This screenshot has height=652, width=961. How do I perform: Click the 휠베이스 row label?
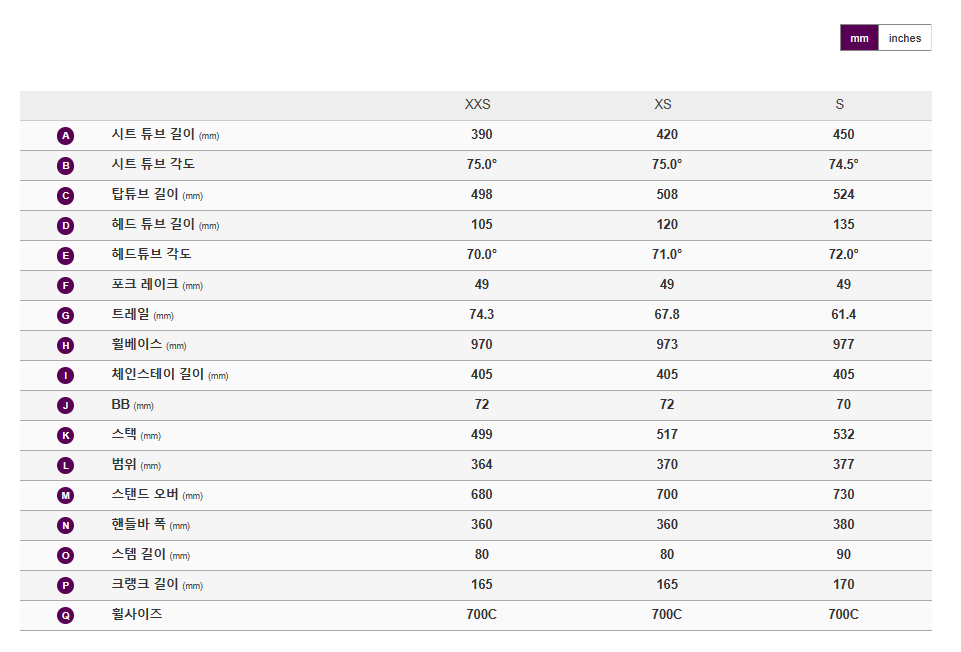tap(136, 345)
